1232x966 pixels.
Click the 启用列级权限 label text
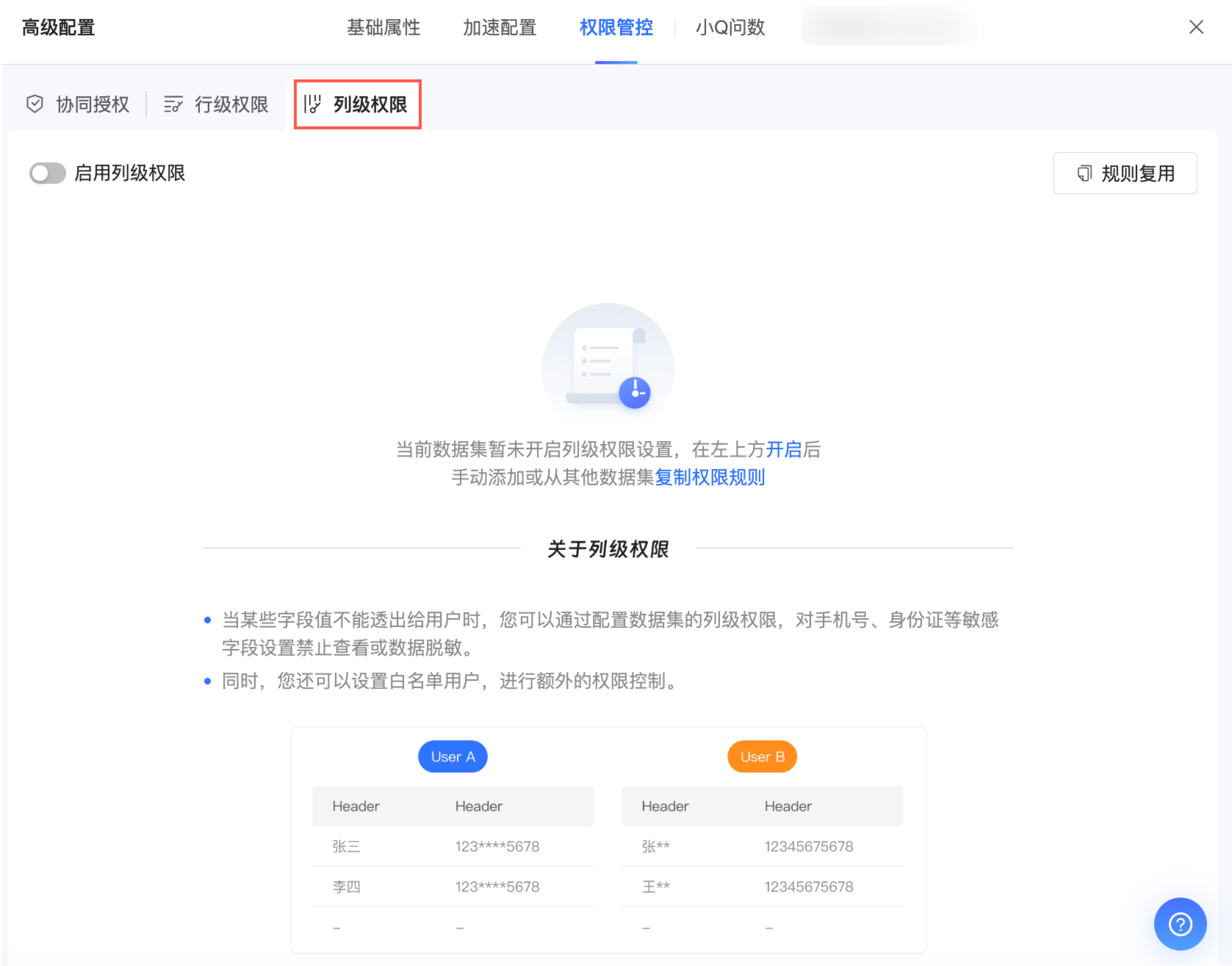(x=130, y=173)
